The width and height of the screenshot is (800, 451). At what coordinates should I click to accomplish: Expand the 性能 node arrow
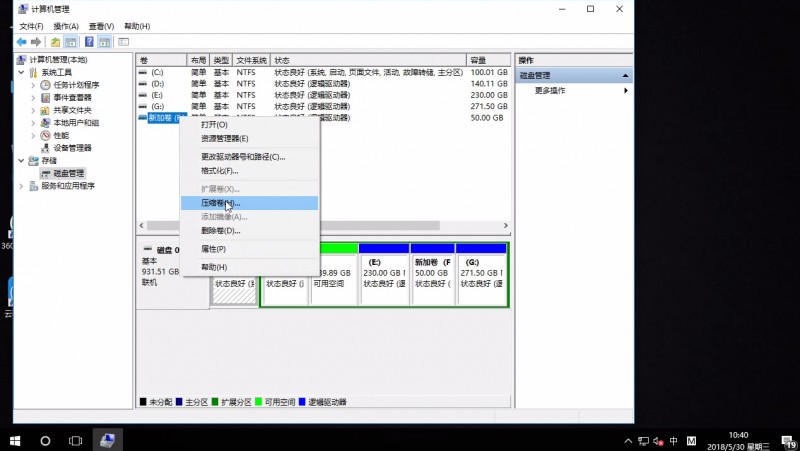(x=33, y=135)
